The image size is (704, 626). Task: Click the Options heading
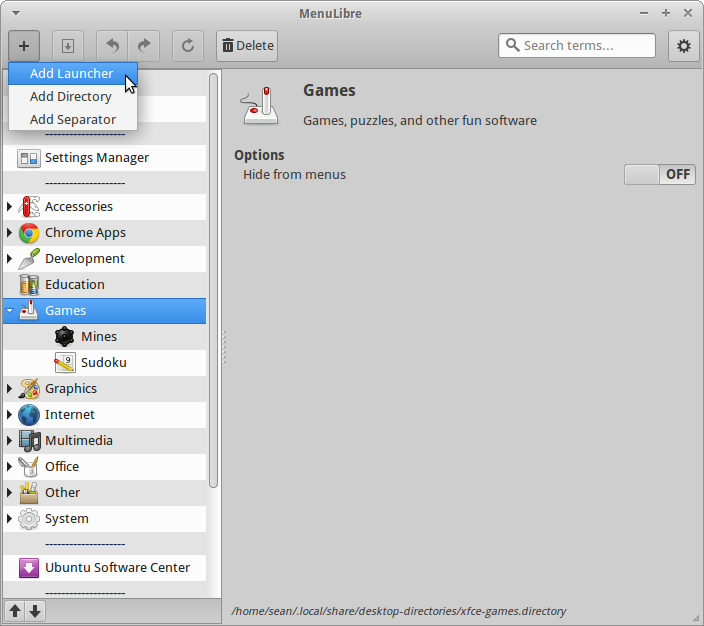[259, 155]
